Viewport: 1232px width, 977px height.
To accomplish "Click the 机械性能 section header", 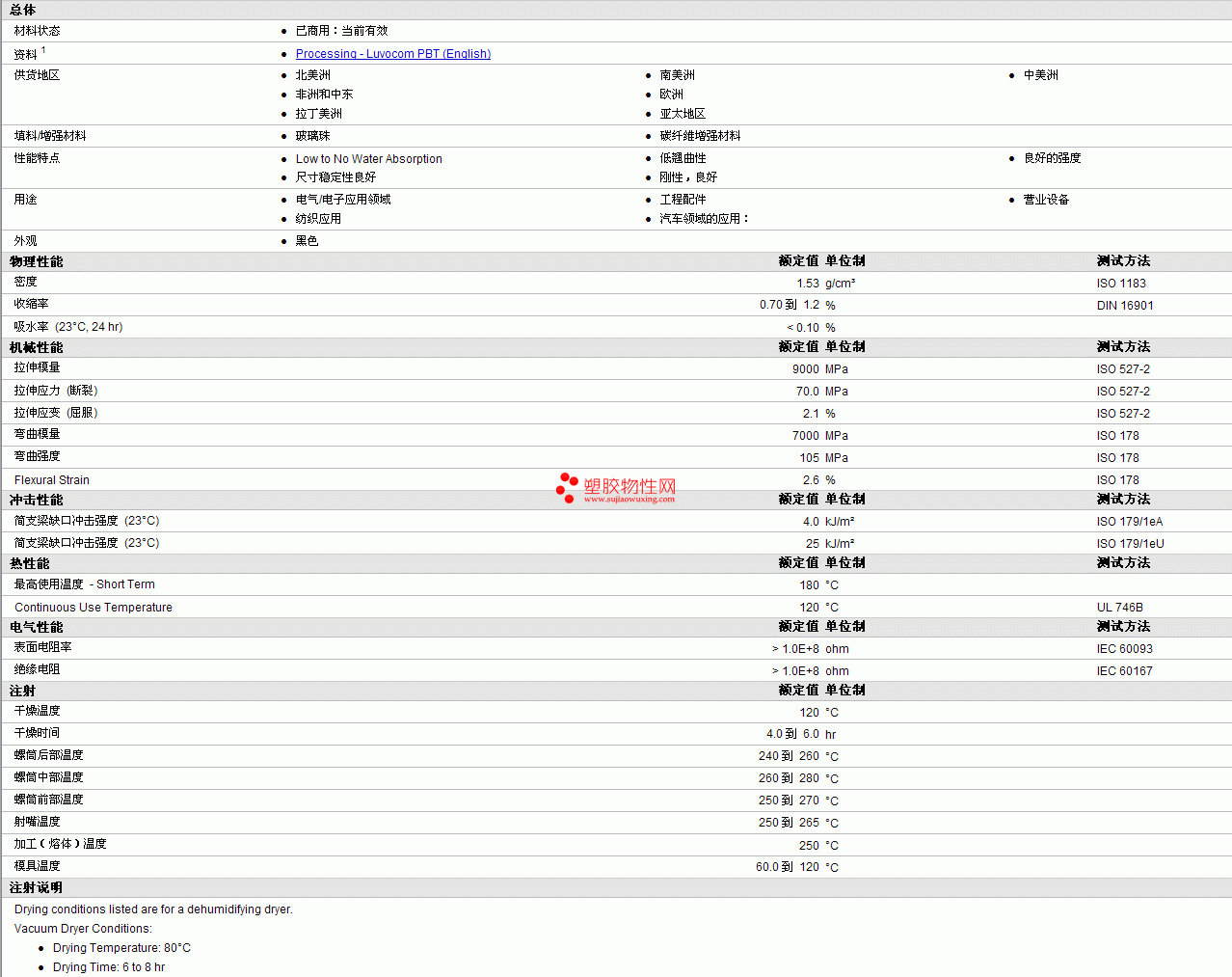I will point(37,347).
